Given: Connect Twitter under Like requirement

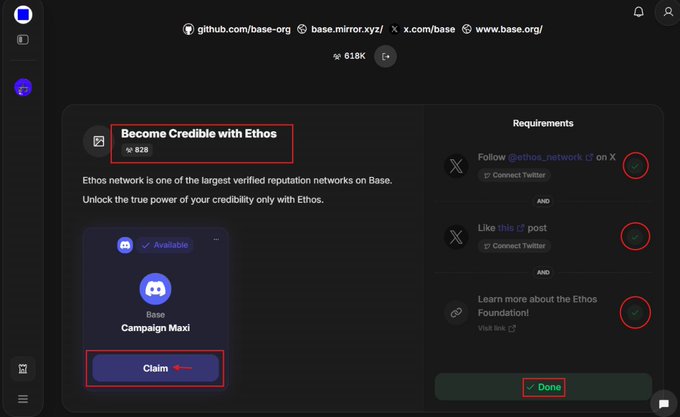Looking at the screenshot, I should [x=514, y=246].
